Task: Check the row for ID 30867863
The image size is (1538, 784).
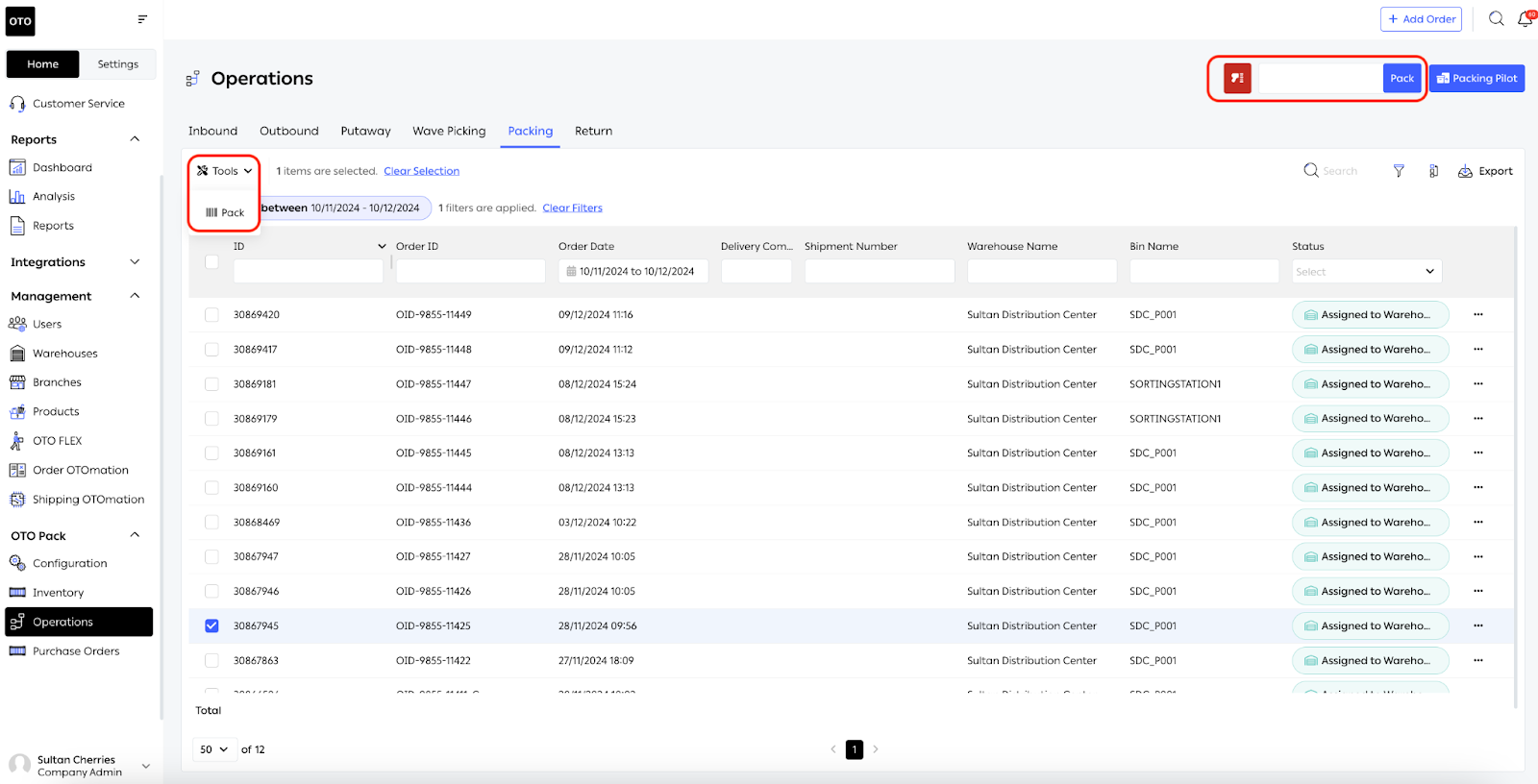Action: click(x=211, y=661)
